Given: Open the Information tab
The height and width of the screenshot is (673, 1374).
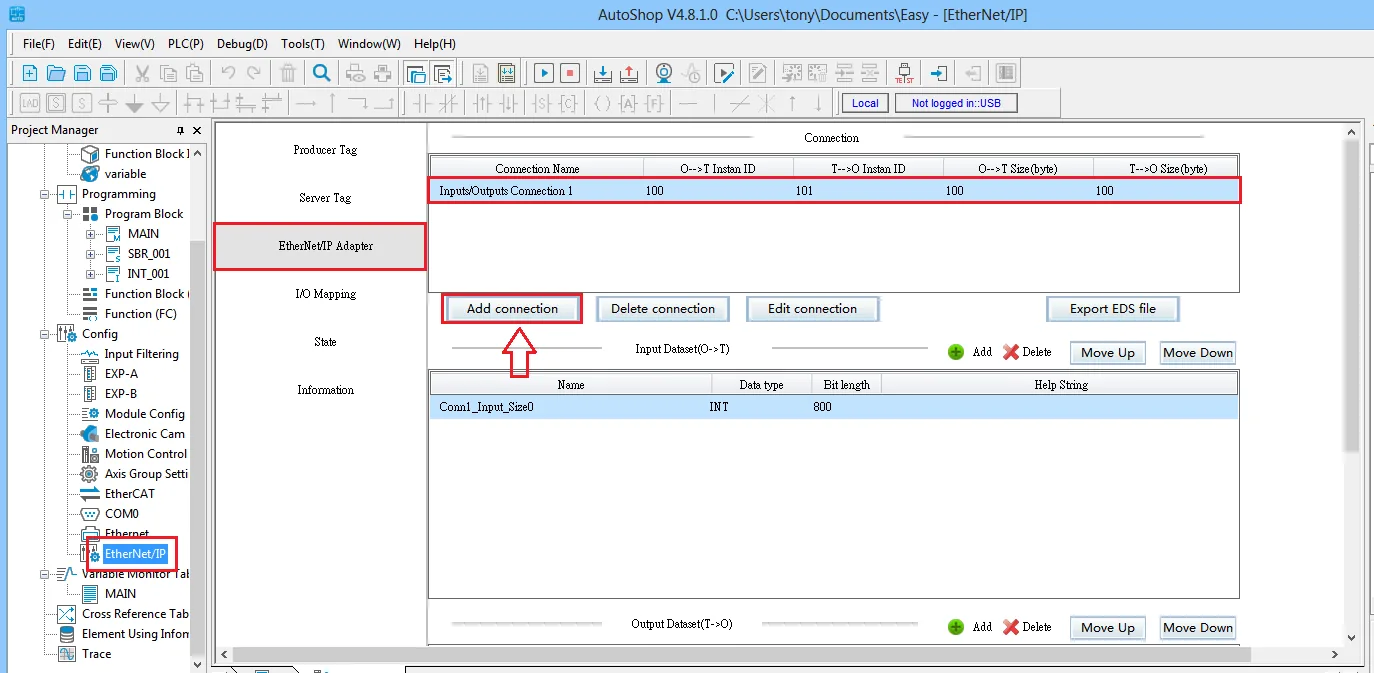Looking at the screenshot, I should tap(325, 390).
